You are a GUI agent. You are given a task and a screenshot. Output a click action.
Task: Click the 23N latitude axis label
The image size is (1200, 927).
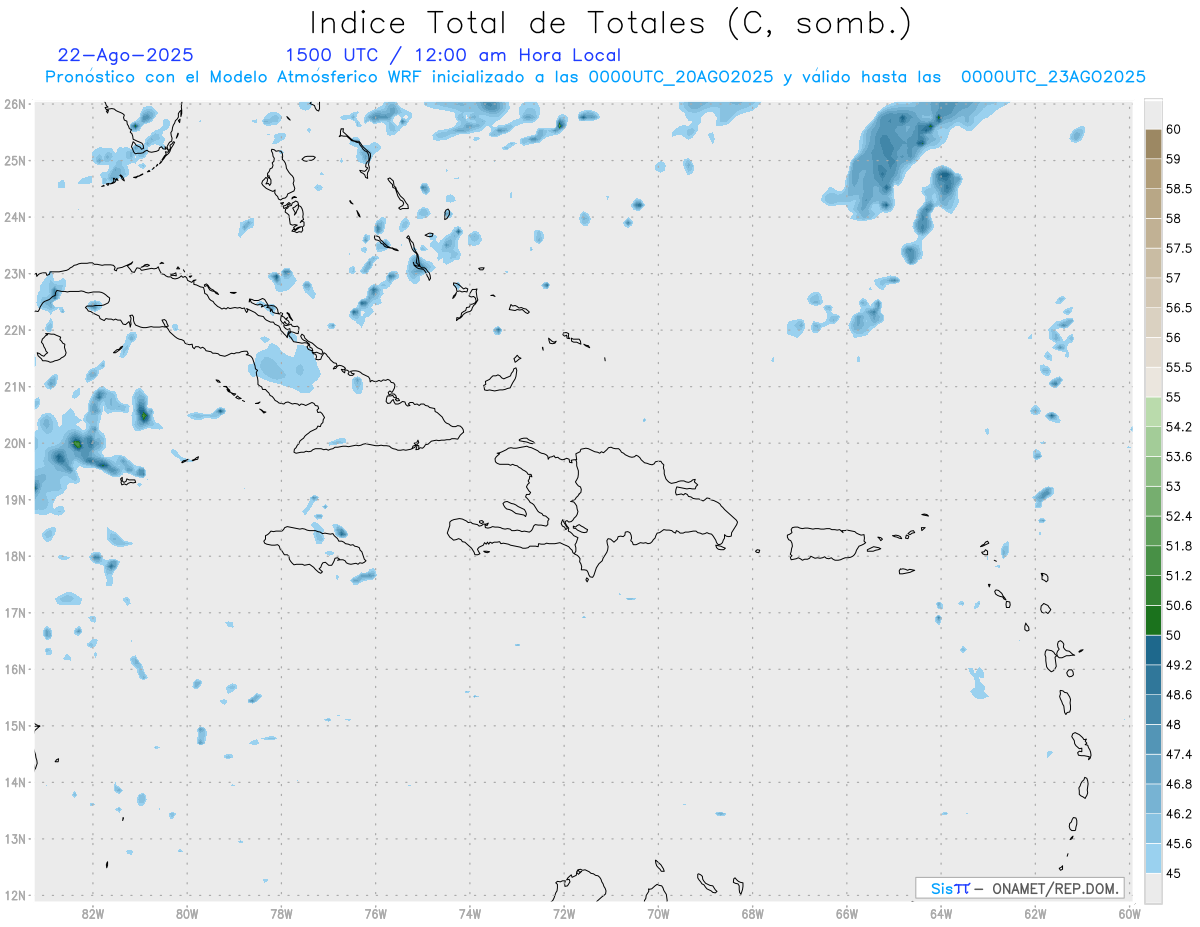[x=15, y=273]
